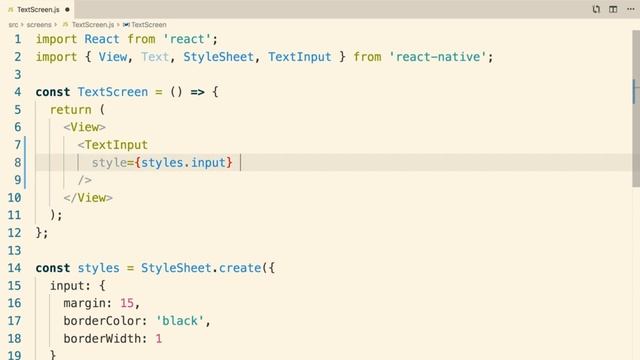Click line number 4 in gutter
640x360 pixels.
pos(18,92)
